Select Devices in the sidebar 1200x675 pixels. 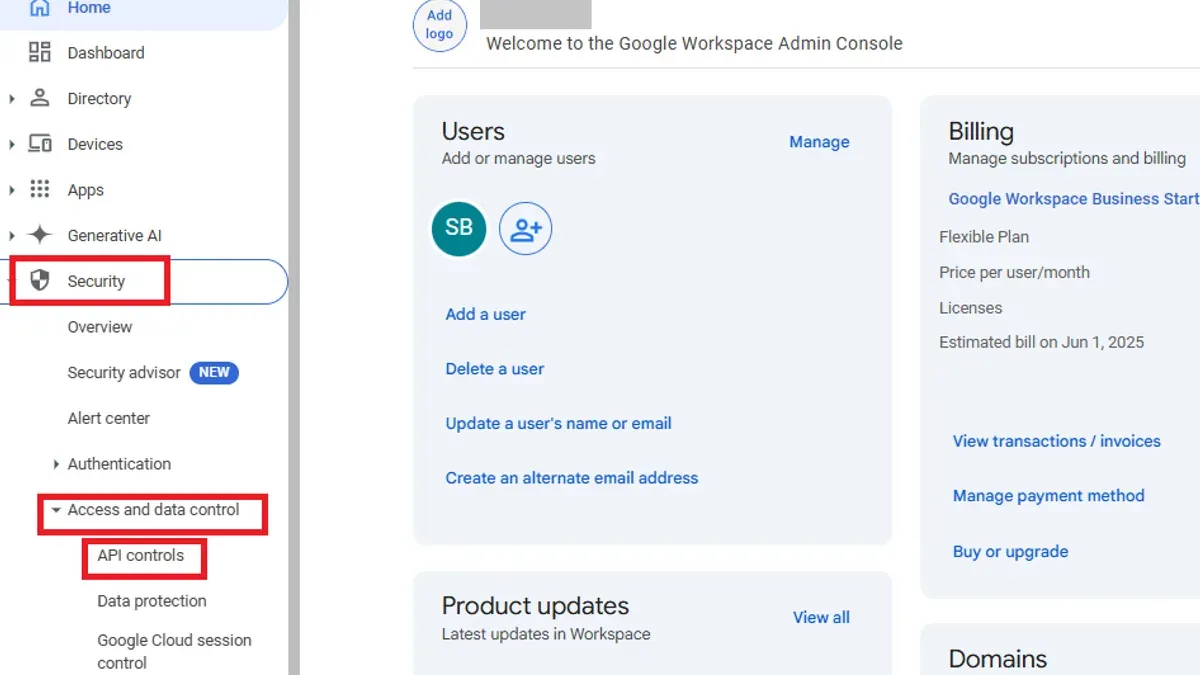pos(95,144)
